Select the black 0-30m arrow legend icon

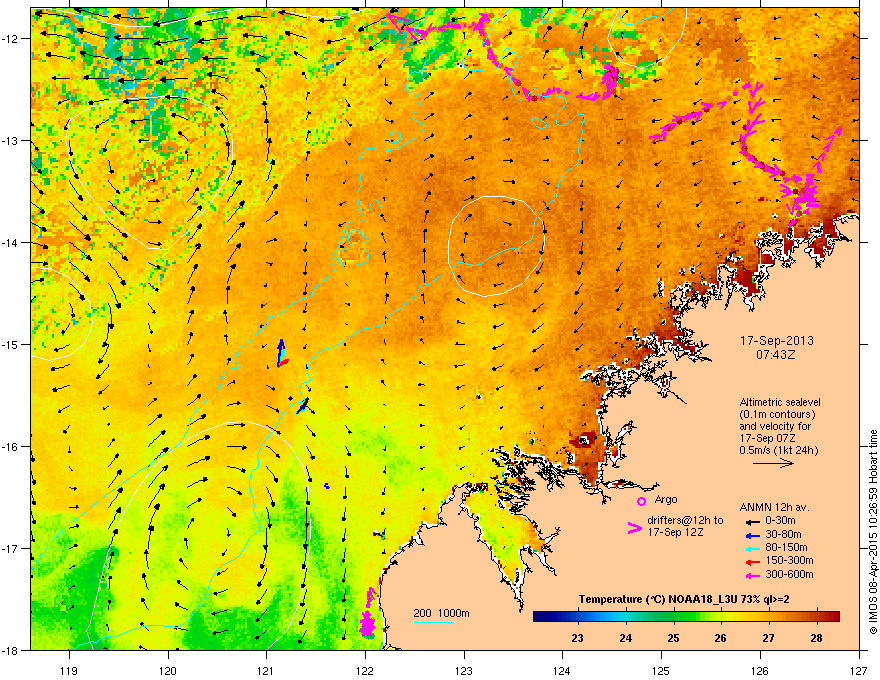752,521
